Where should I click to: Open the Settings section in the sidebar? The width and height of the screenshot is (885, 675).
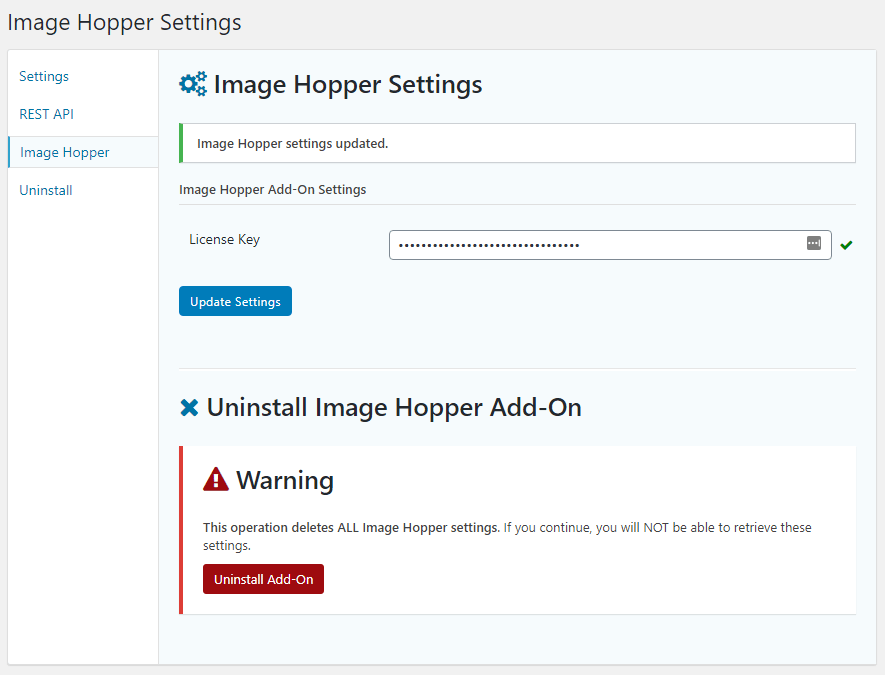tap(43, 76)
